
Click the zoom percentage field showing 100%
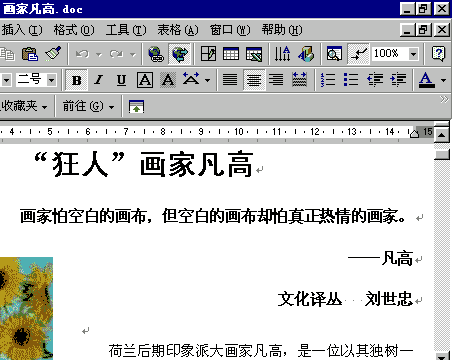[x=390, y=54]
